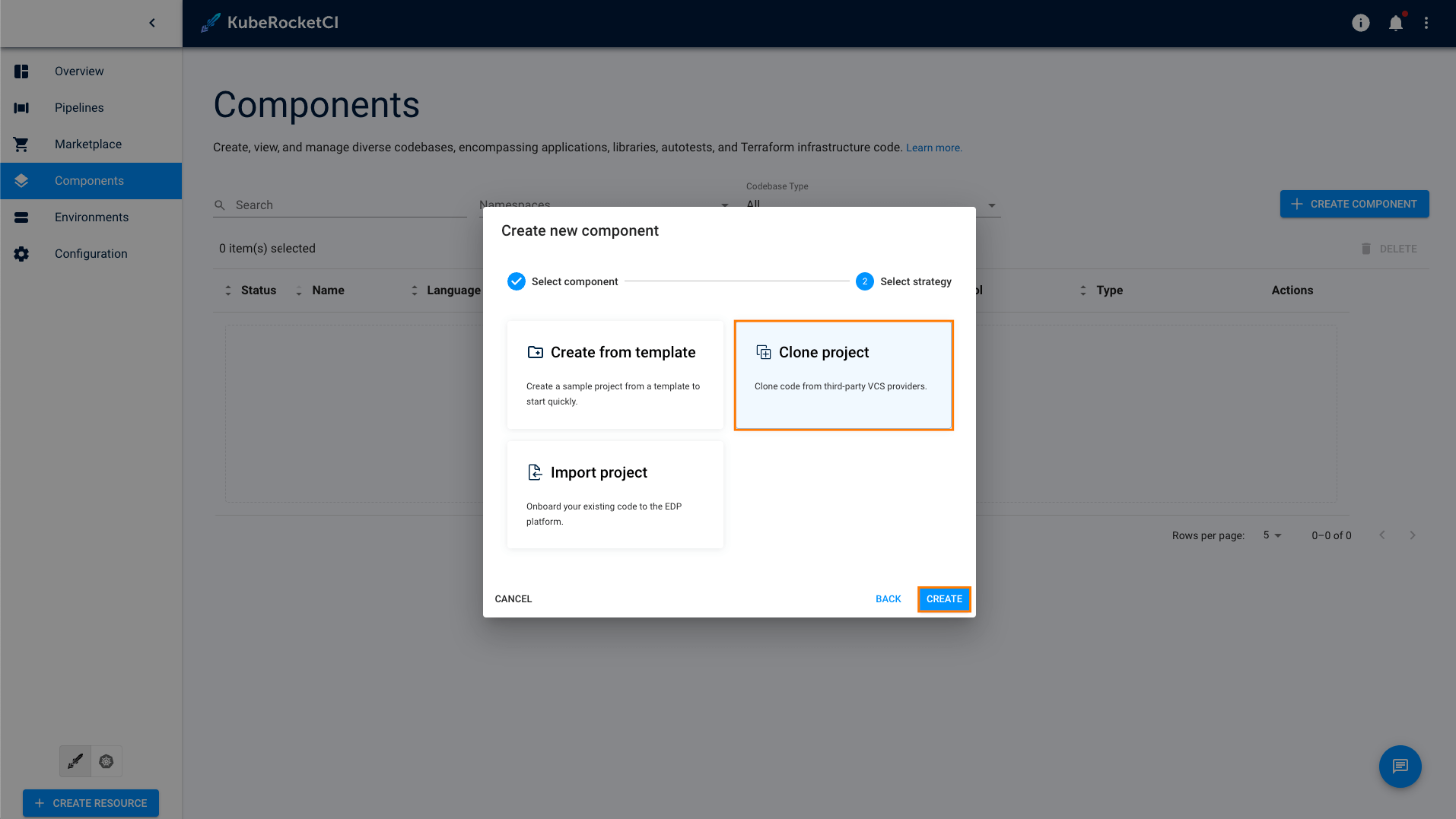The width and height of the screenshot is (1456, 819).
Task: Collapse the sidebar with chevron arrow
Action: point(152,23)
